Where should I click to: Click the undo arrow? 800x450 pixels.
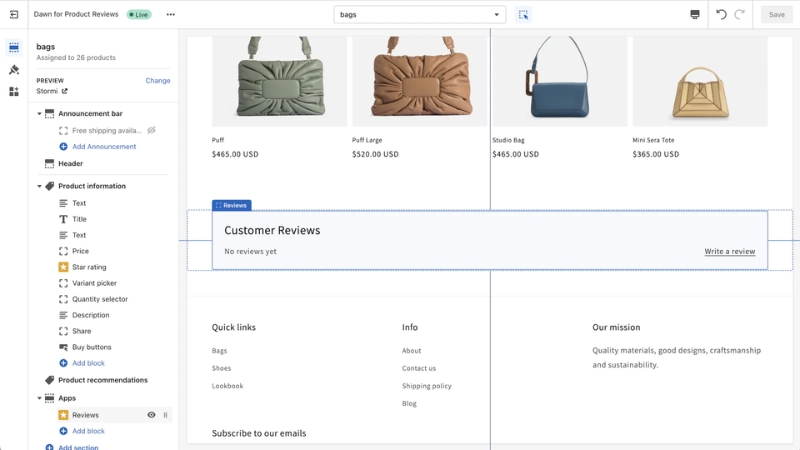721,14
